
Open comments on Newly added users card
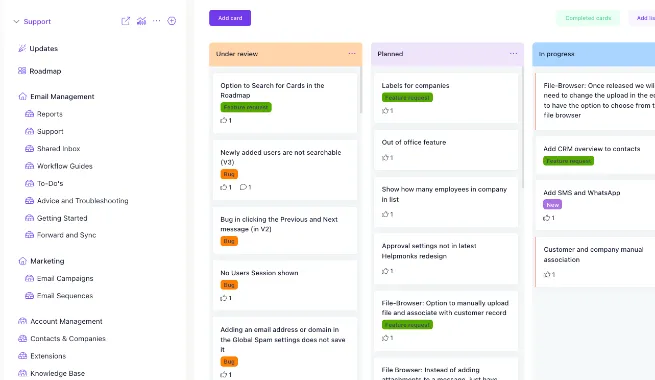[x=245, y=187]
